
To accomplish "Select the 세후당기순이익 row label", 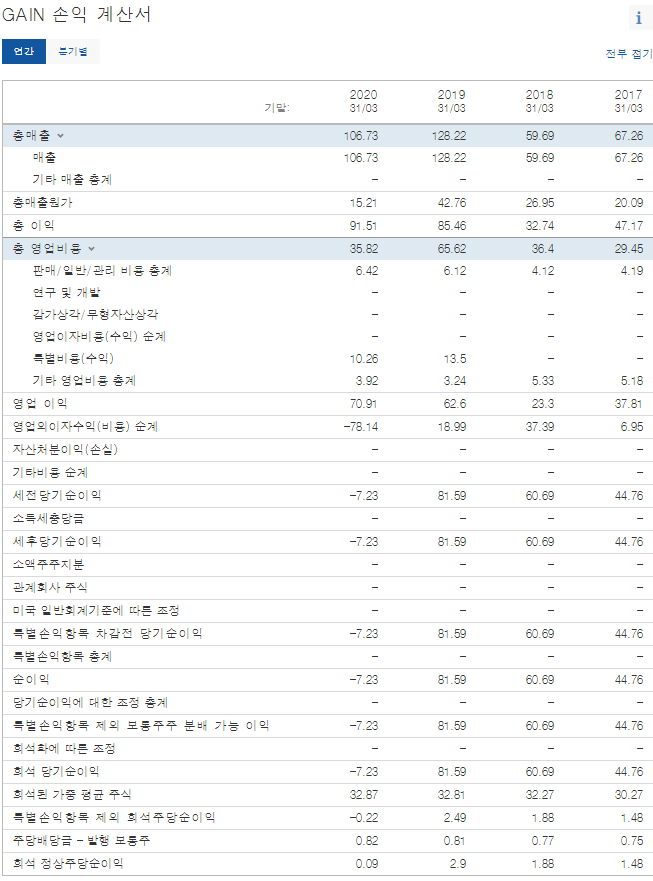I will (x=57, y=541).
